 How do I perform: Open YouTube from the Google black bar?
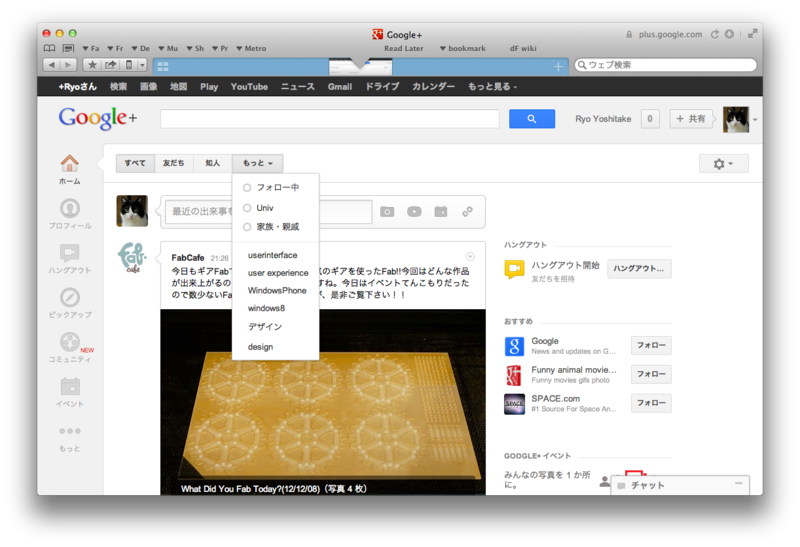pos(249,87)
